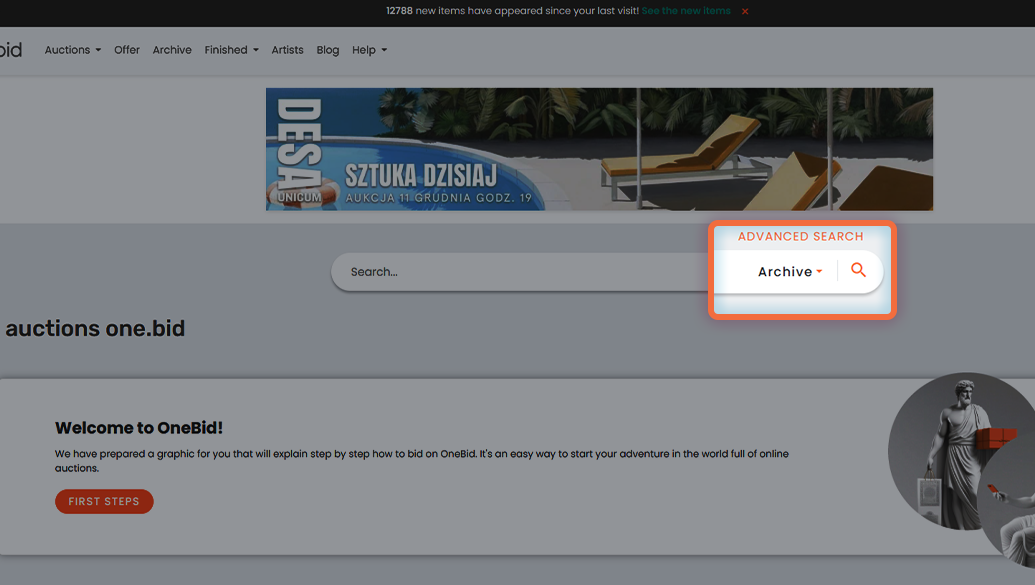Viewport: 1035px width, 585px height.
Task: Expand the Help menu
Action: coord(369,50)
